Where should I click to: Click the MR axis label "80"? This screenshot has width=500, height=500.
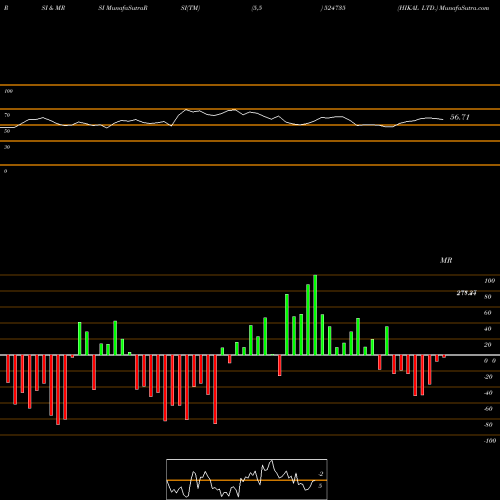click(x=488, y=297)
